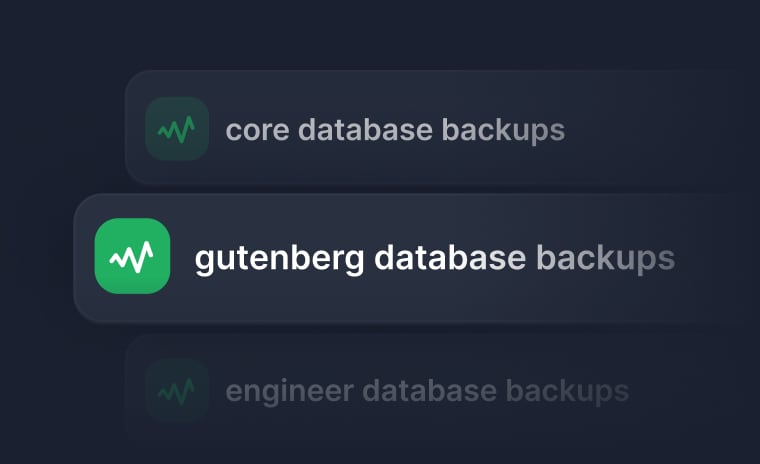760x464 pixels.
Task: Click empty right side of core row
Action: [660, 130]
